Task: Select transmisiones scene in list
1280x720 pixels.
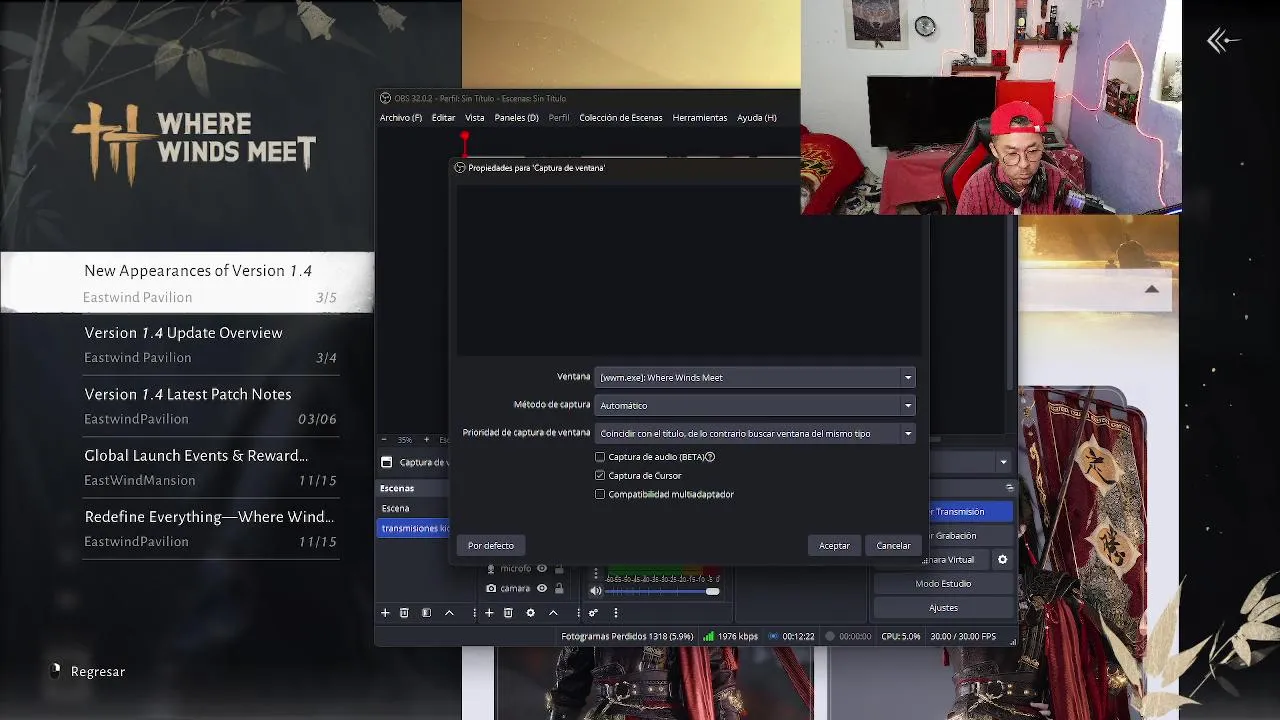Action: pyautogui.click(x=414, y=528)
